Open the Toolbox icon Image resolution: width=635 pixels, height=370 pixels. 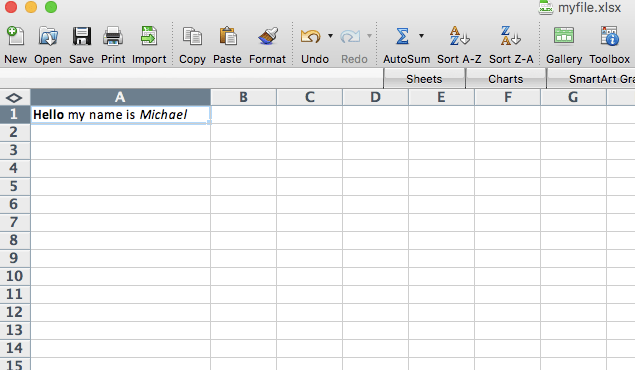tap(609, 36)
